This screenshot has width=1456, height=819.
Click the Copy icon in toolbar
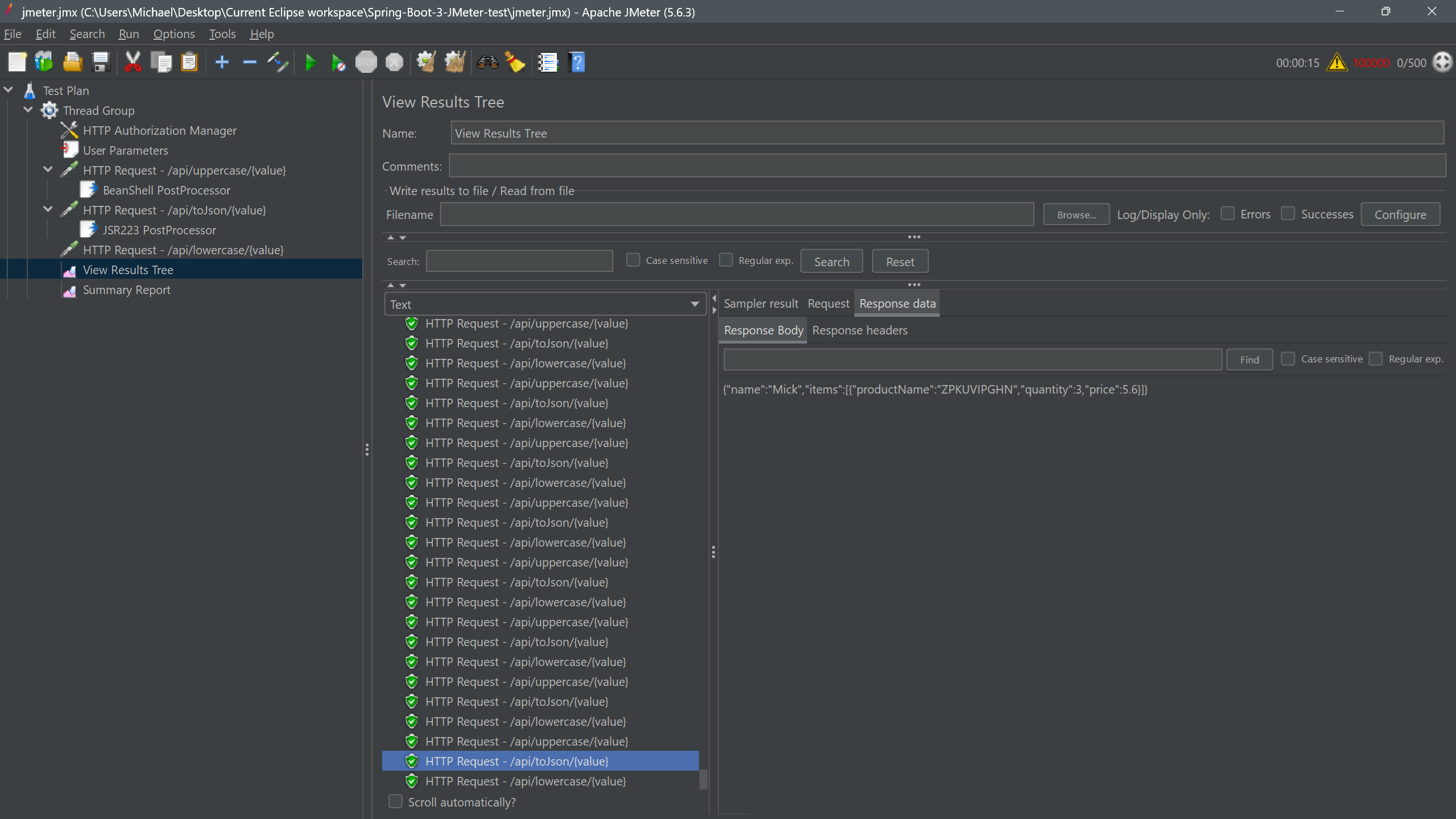tap(161, 62)
